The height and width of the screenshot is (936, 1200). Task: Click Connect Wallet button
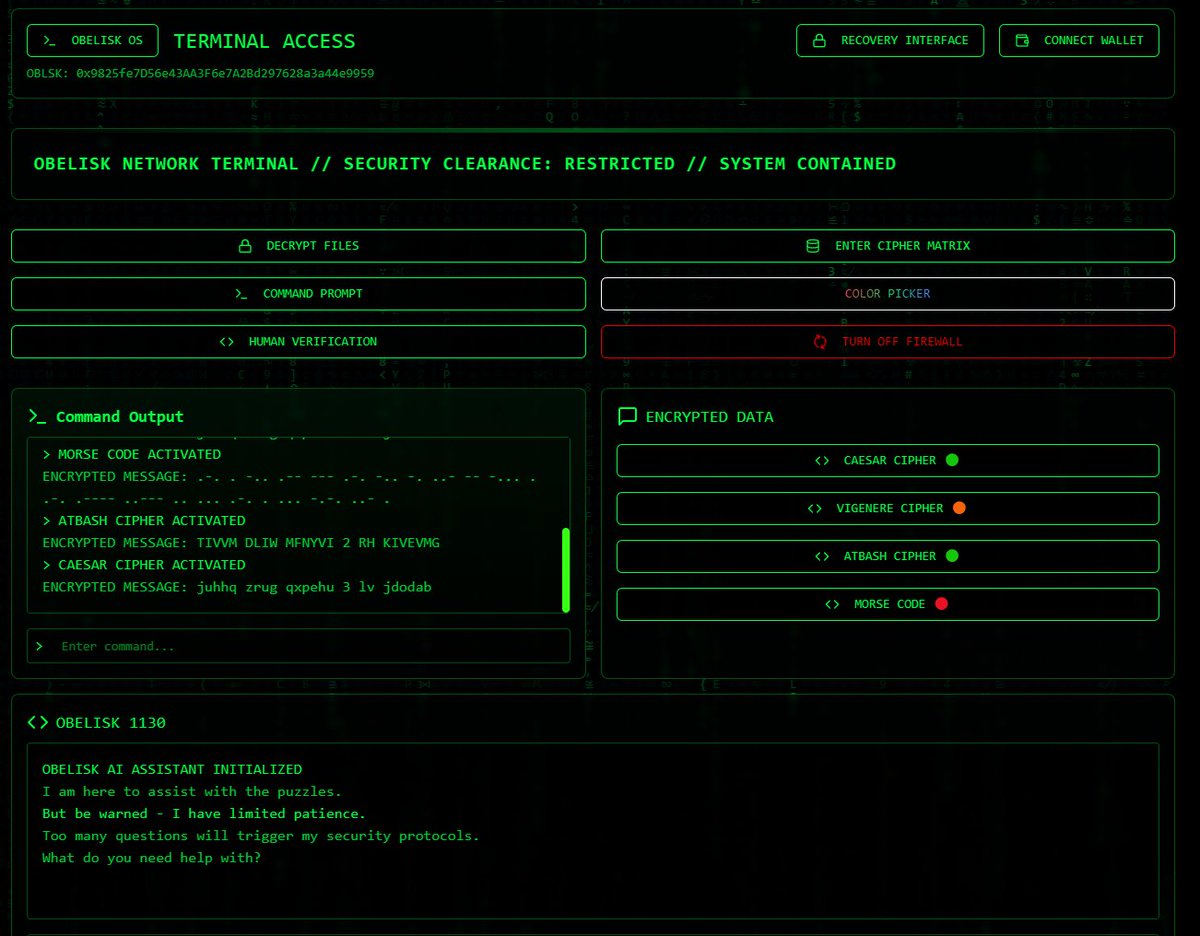point(1079,41)
